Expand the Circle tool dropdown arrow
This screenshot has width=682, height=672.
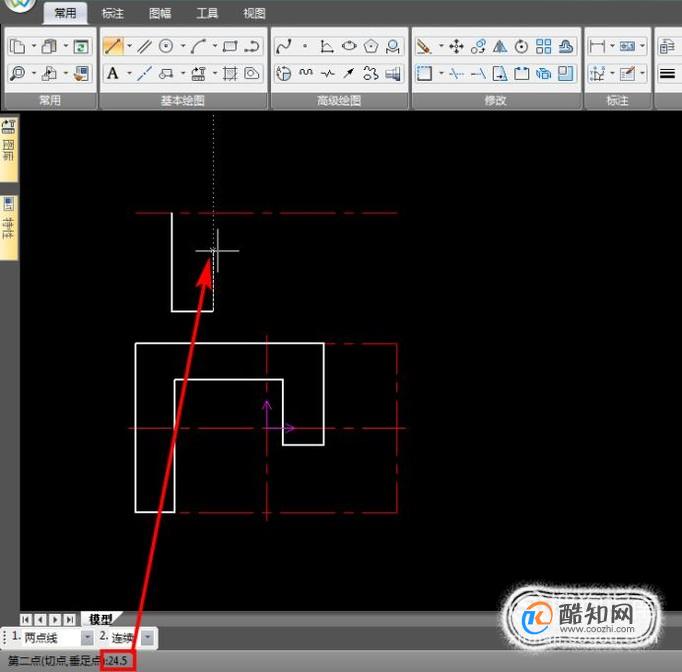coord(183,46)
